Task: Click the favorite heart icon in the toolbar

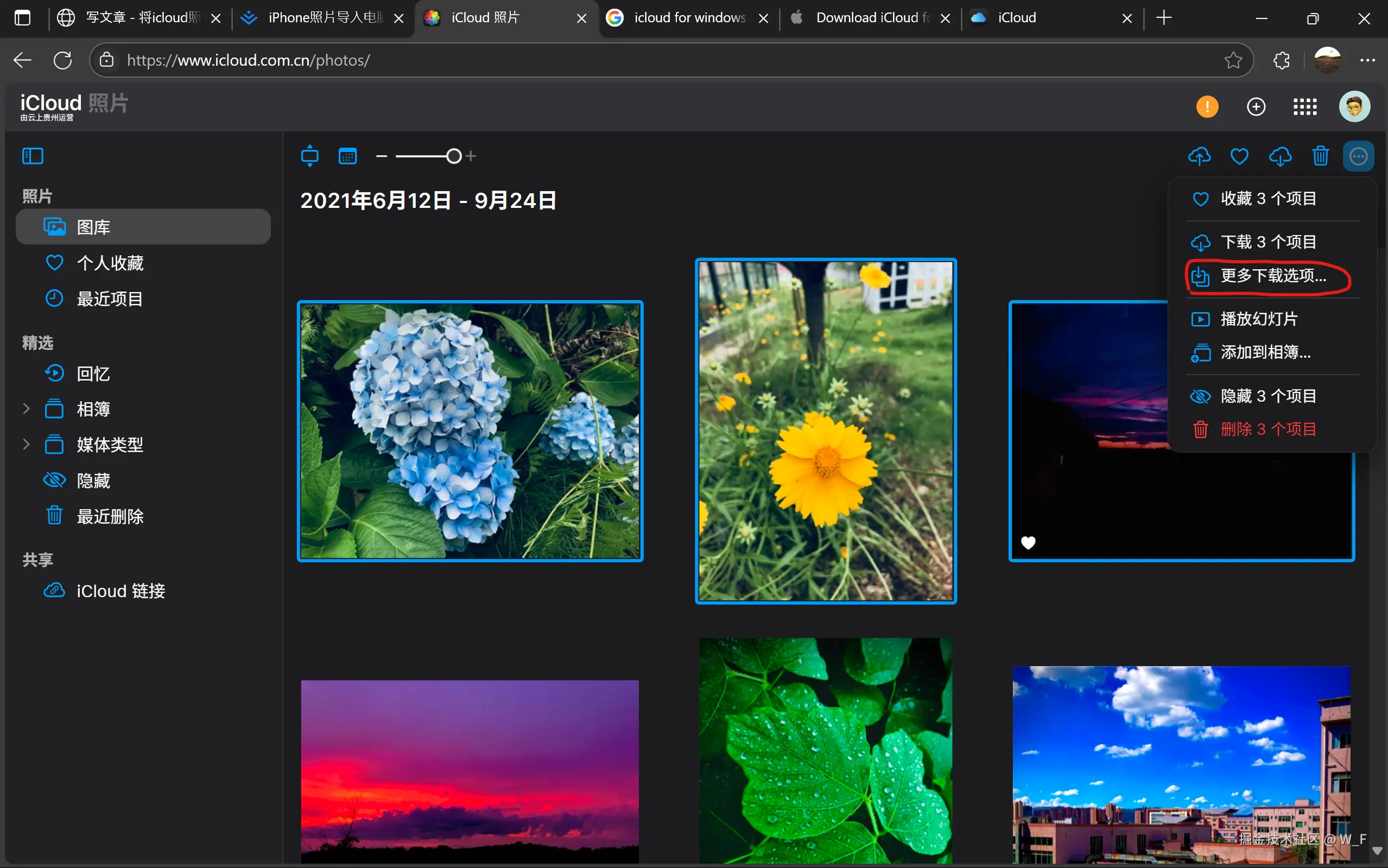Action: (x=1239, y=156)
